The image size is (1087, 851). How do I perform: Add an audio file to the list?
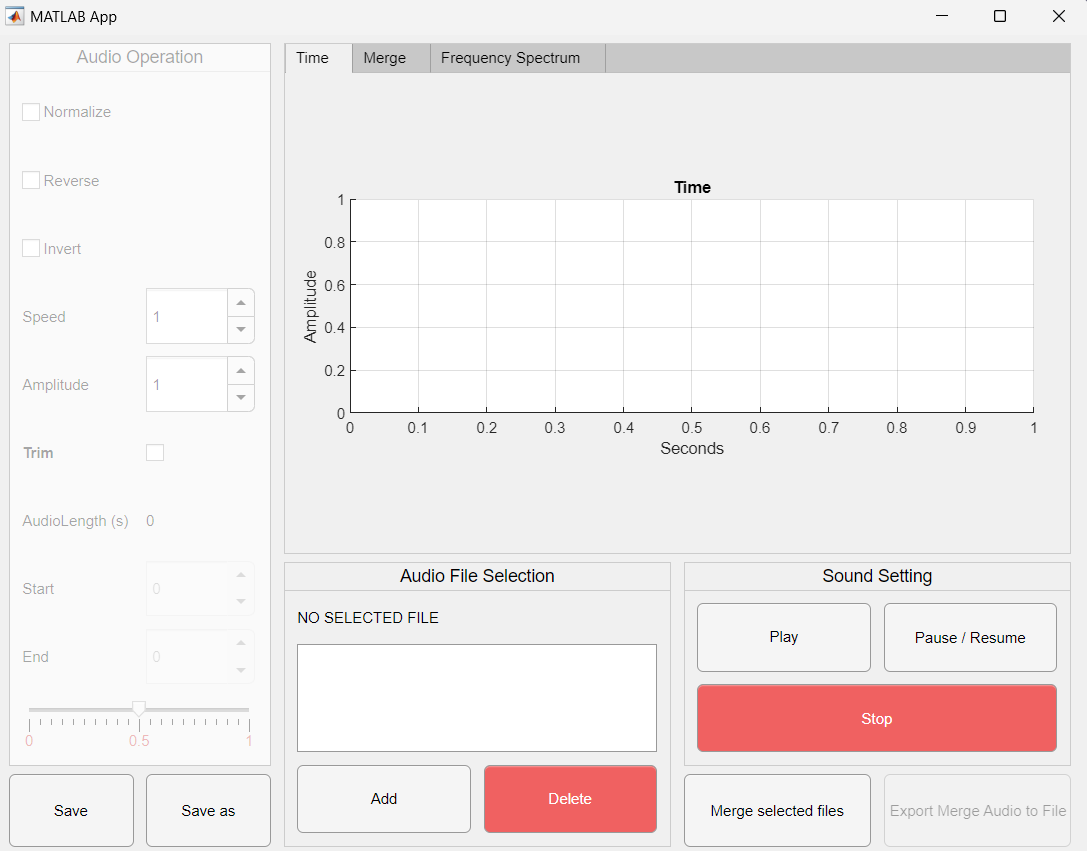tap(383, 799)
